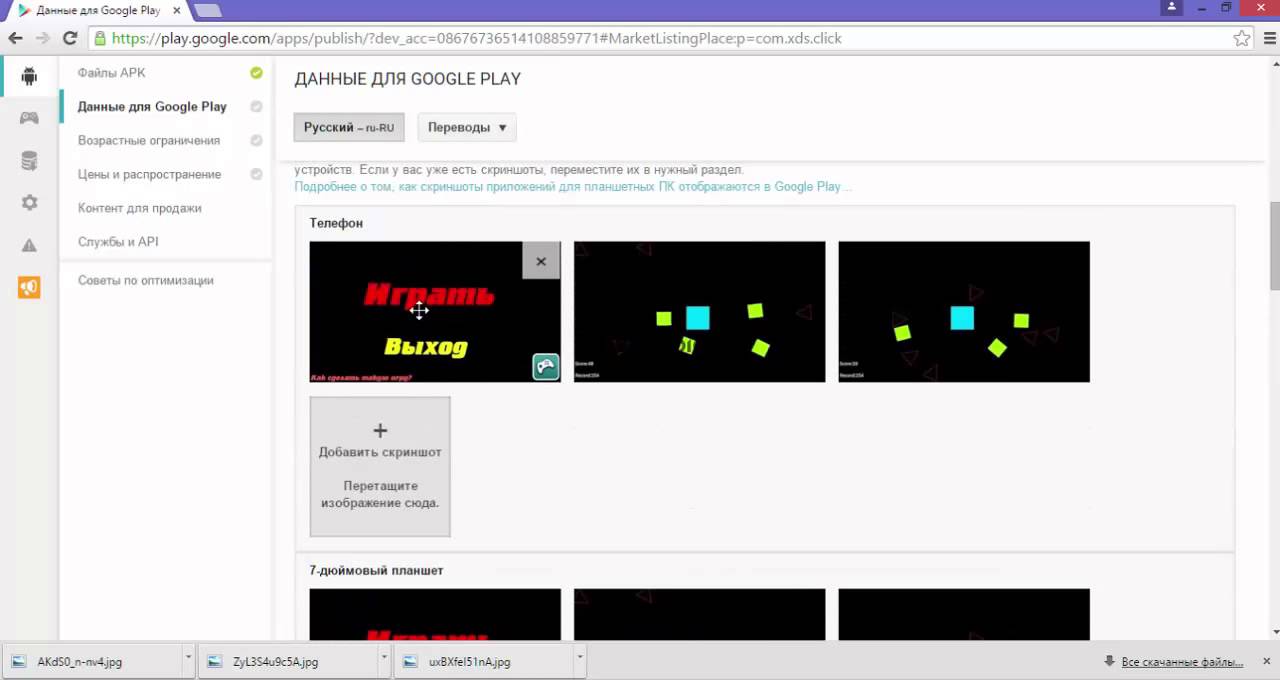This screenshot has width=1280, height=680.
Task: Select second phone screenshot thumbnail
Action: (700, 312)
